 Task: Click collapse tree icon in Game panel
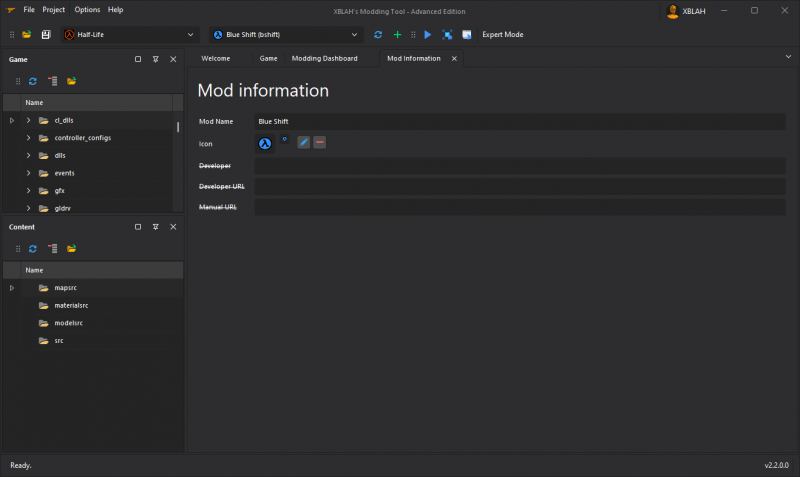click(x=53, y=81)
